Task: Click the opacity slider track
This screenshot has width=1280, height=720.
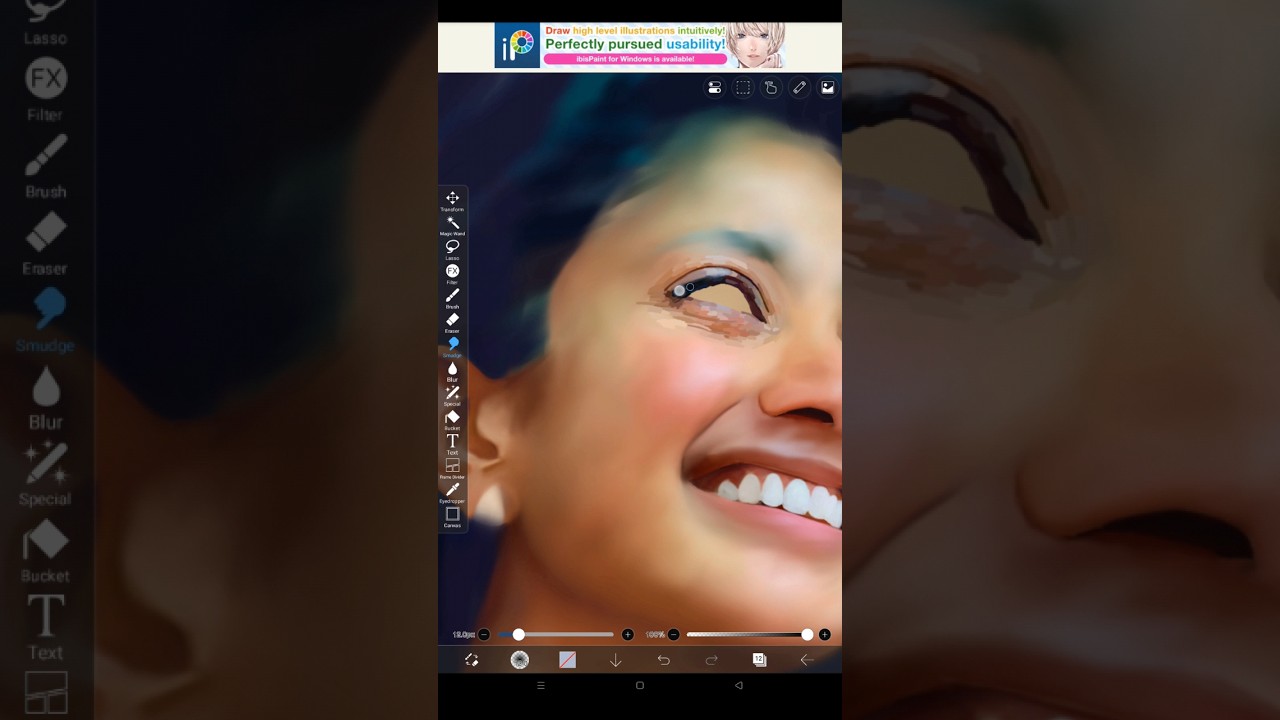Action: click(749, 635)
